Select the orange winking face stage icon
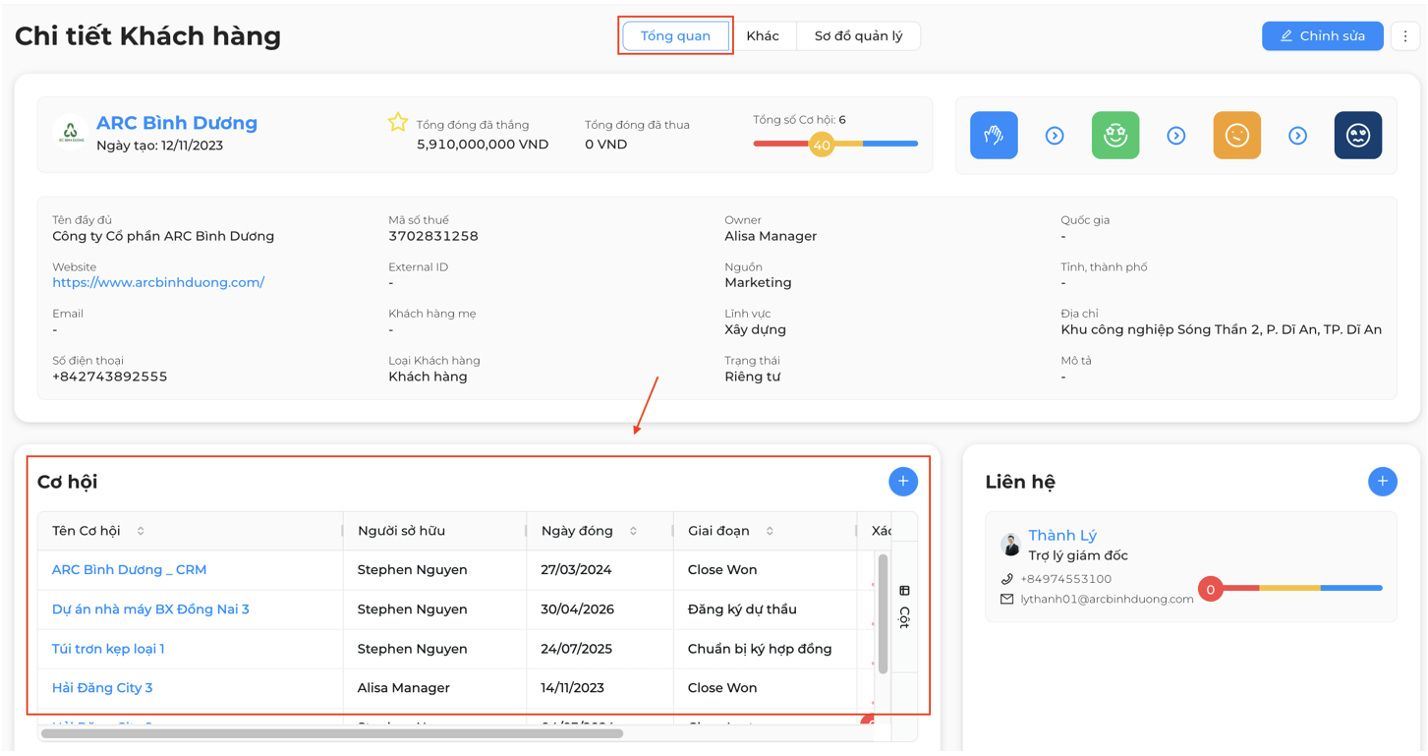 pyautogui.click(x=1237, y=135)
